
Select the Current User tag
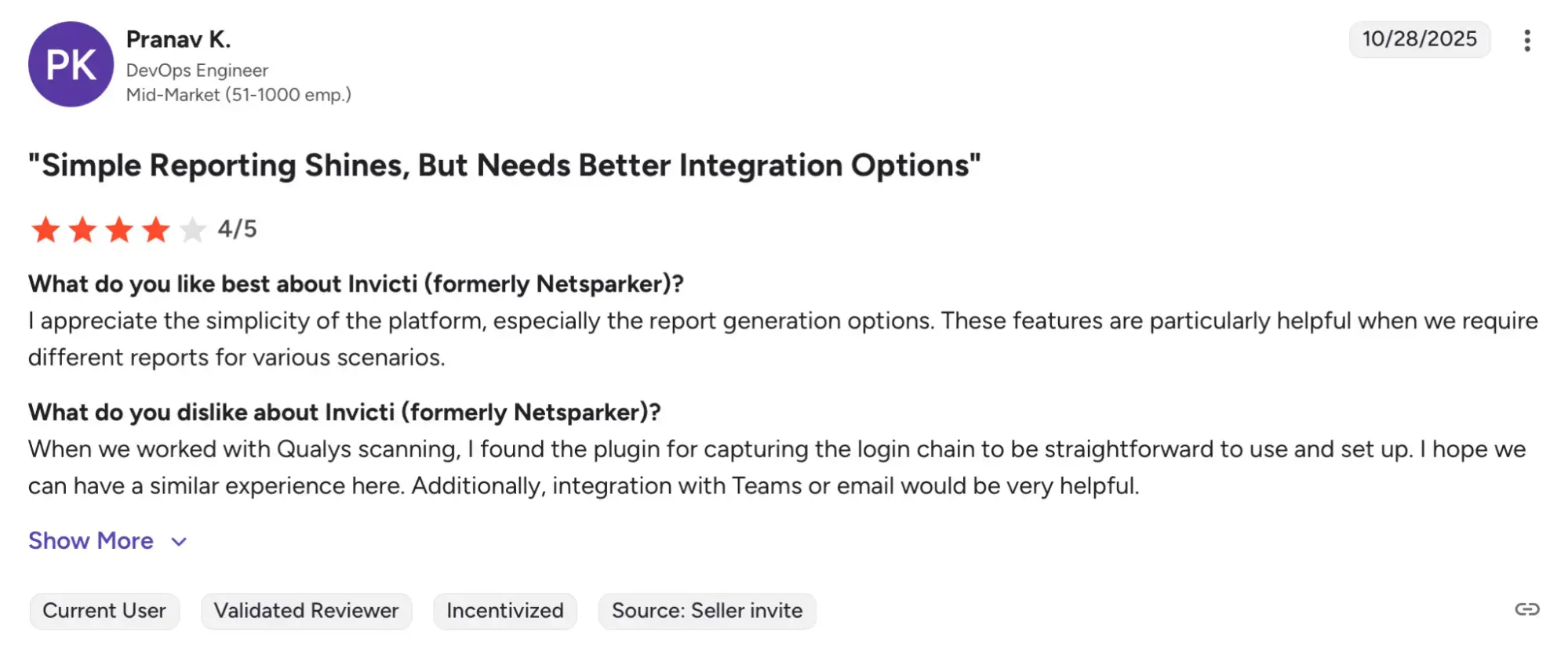[x=104, y=611]
